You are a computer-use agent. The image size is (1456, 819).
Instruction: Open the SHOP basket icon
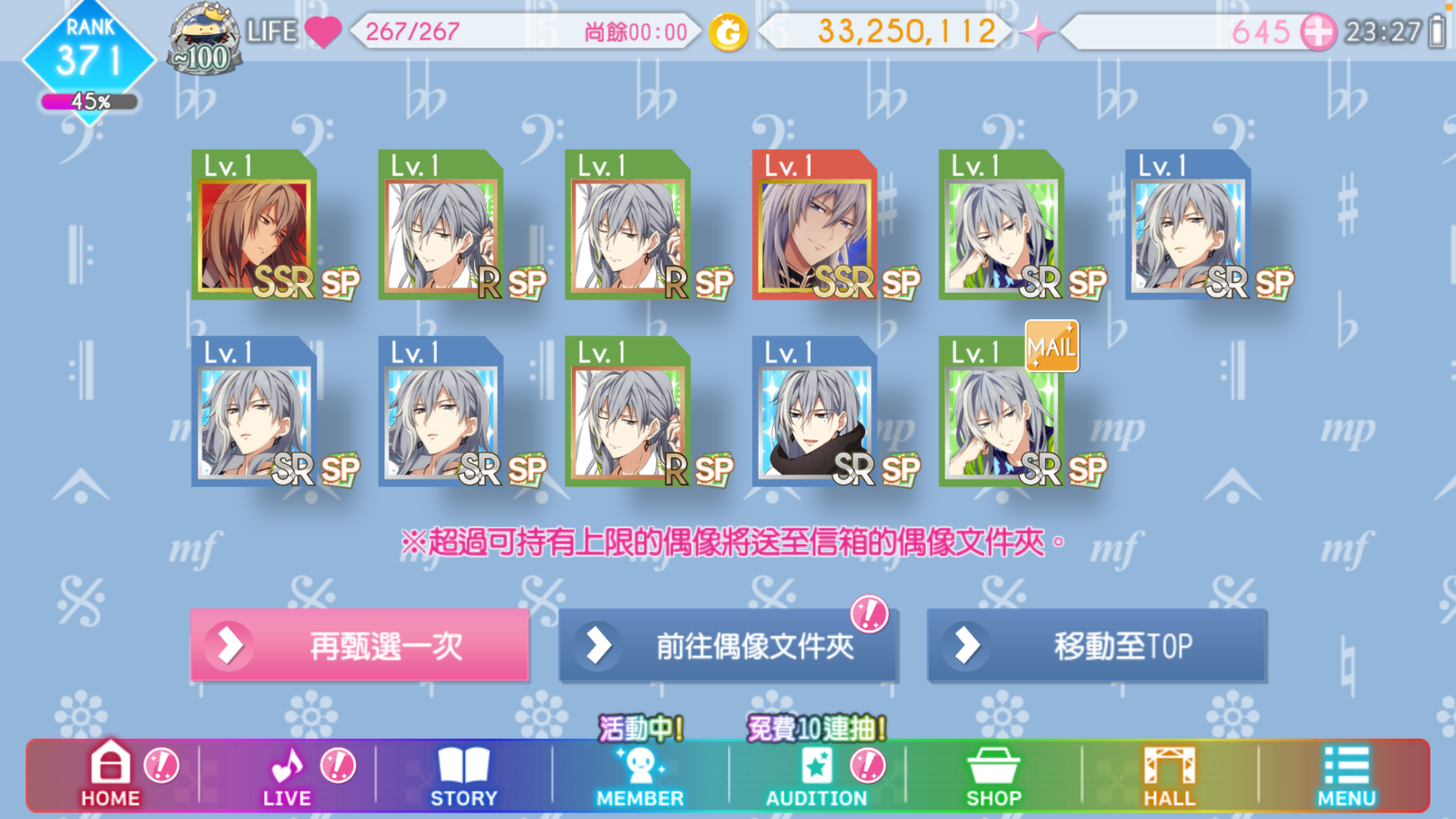993,776
